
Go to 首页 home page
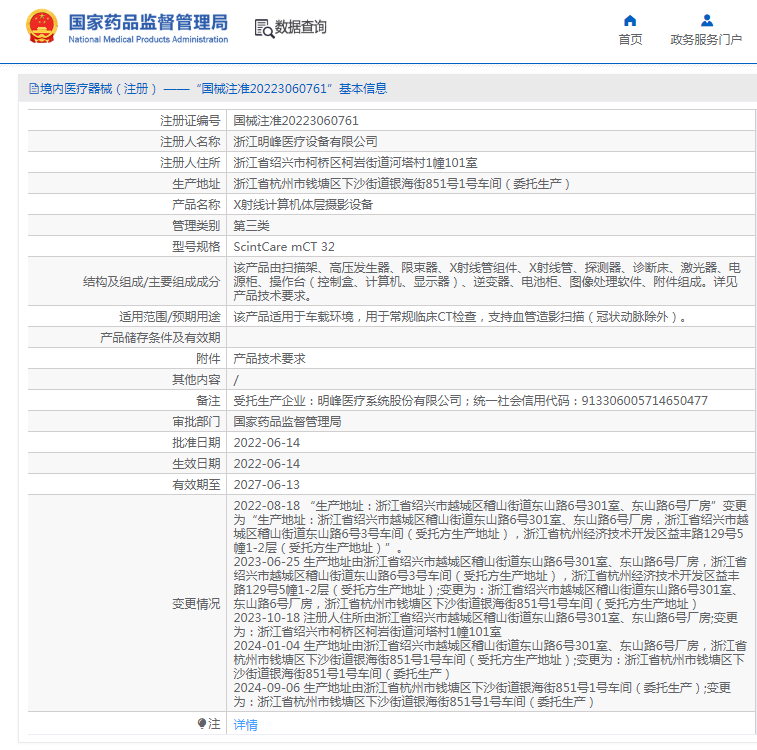(x=631, y=40)
